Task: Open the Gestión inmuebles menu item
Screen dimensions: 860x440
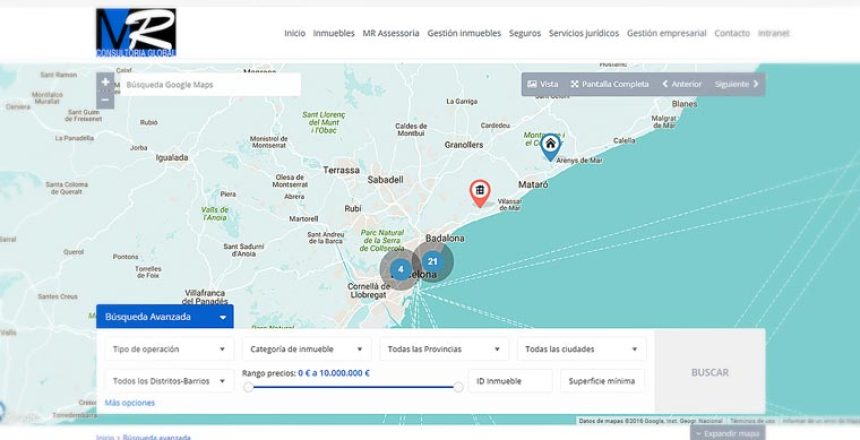Action: pyautogui.click(x=464, y=33)
